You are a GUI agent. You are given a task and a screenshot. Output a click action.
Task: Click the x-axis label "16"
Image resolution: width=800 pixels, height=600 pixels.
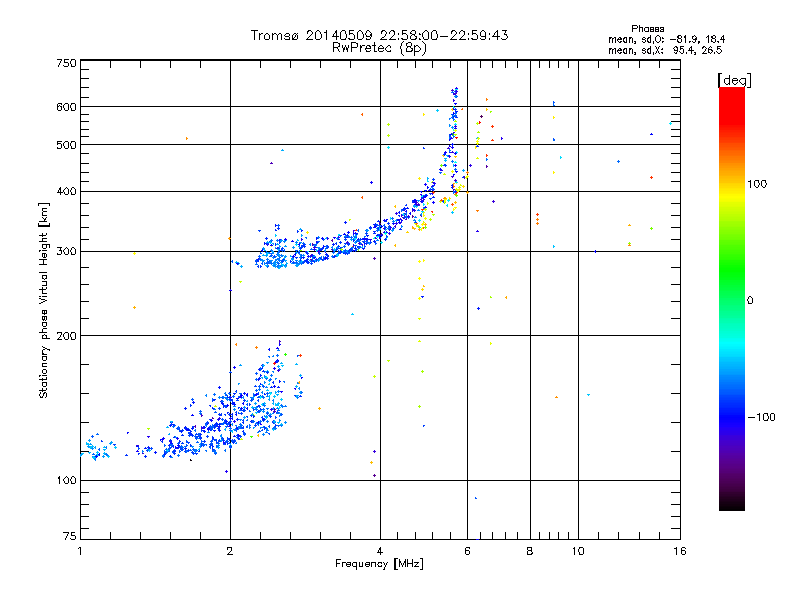click(680, 551)
